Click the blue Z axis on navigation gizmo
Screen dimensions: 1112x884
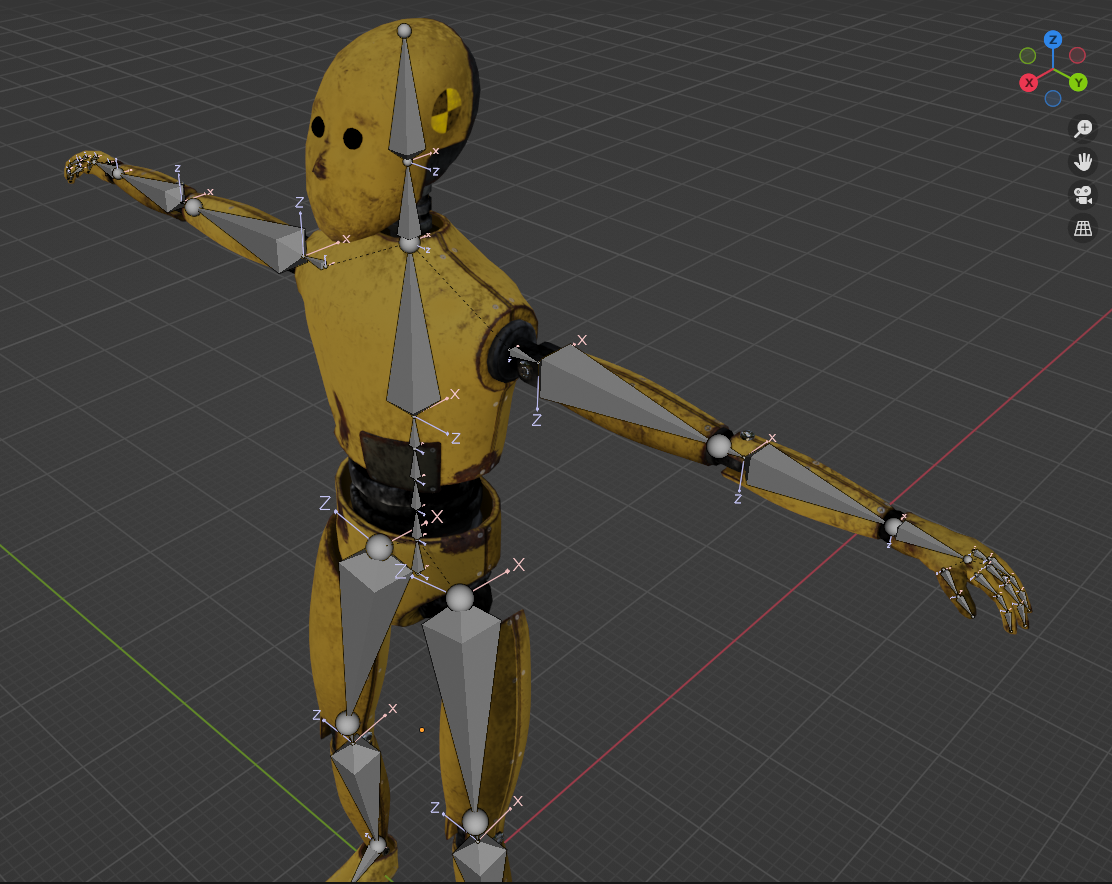(x=1052, y=40)
